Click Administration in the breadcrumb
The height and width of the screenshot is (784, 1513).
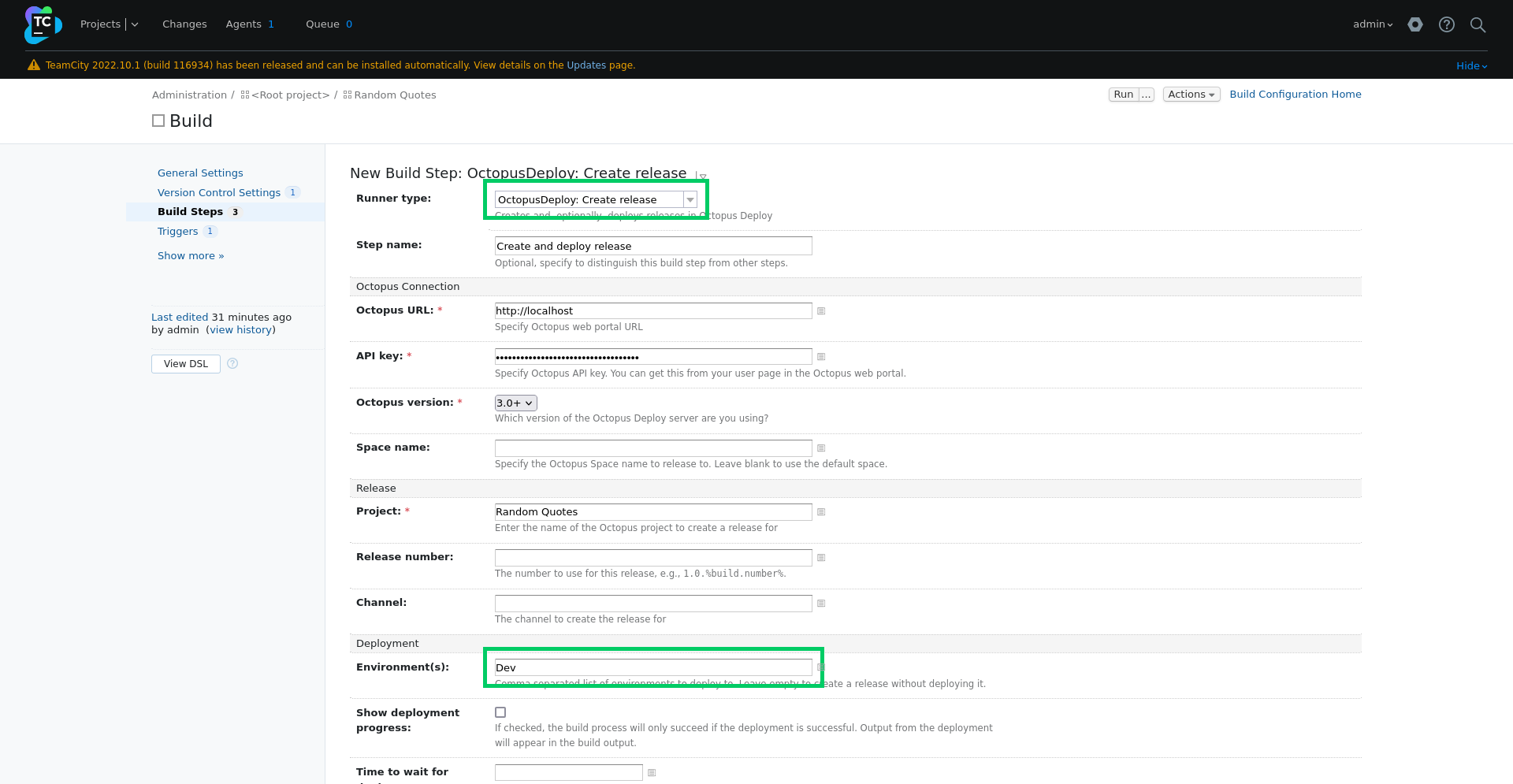click(189, 95)
